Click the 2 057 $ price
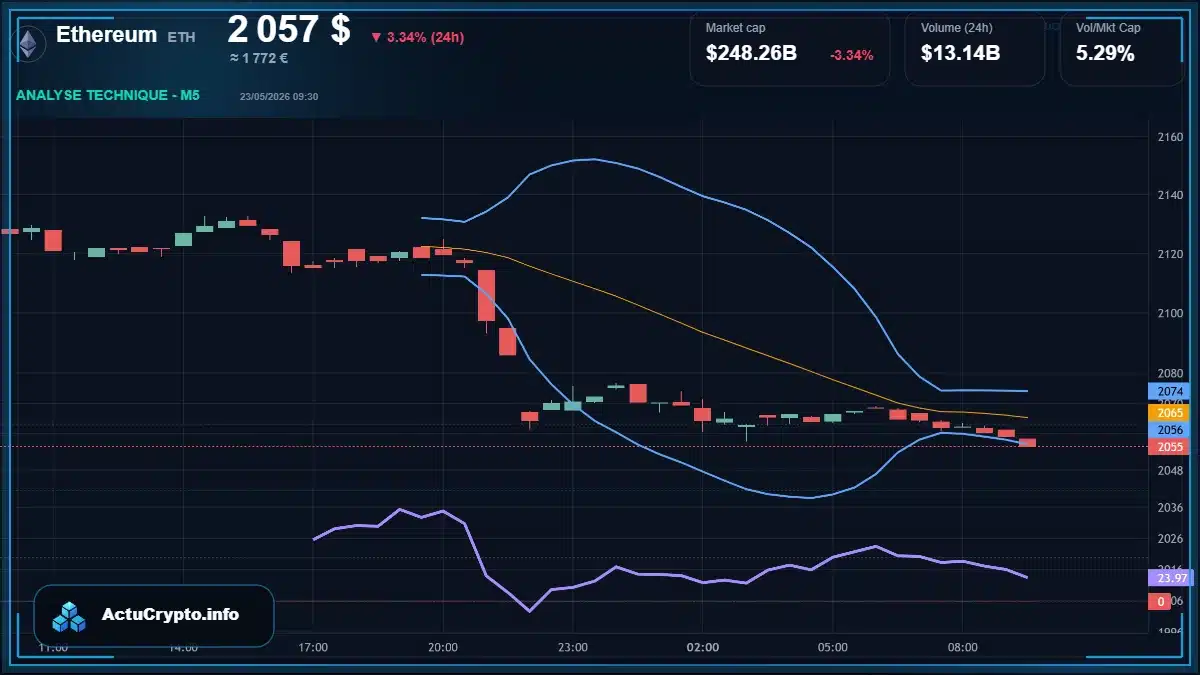 (x=289, y=30)
